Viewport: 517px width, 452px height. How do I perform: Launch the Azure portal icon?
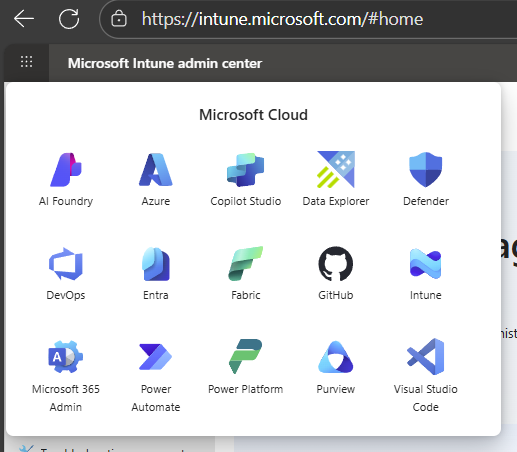coord(156,169)
